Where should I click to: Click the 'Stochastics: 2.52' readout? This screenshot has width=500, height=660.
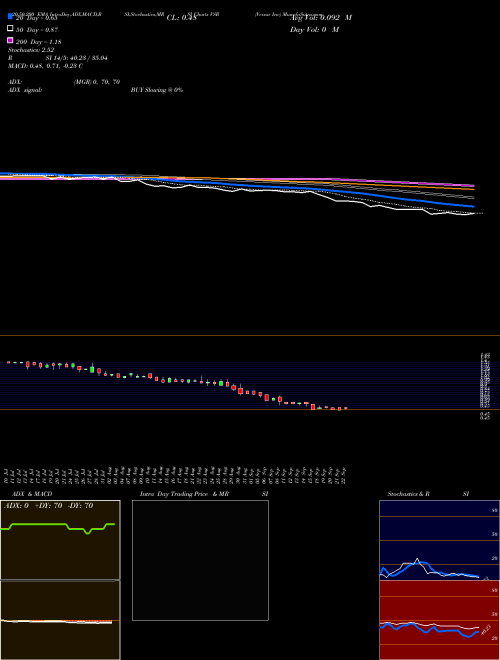click(31, 50)
